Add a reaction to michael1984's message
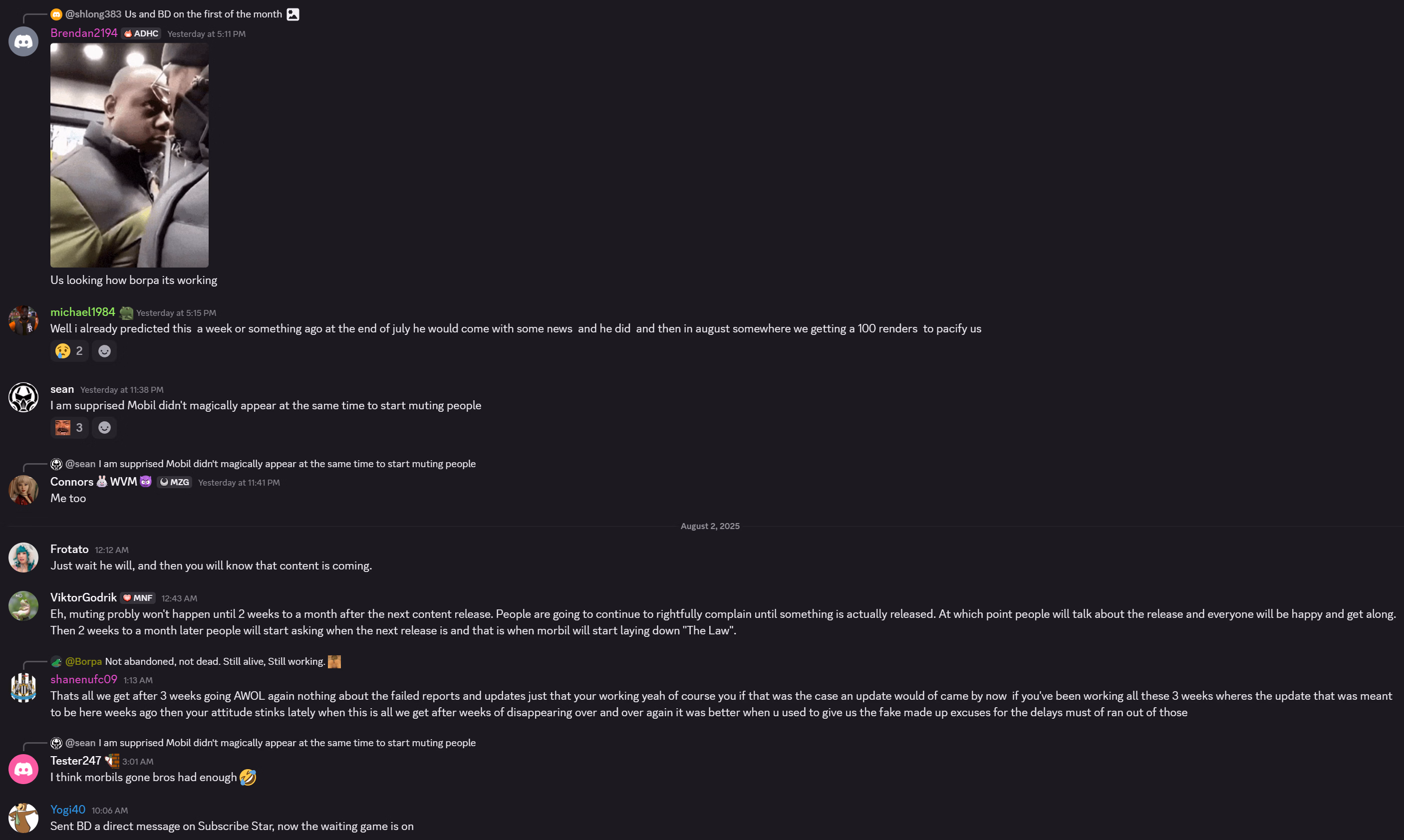1404x840 pixels. tap(104, 351)
